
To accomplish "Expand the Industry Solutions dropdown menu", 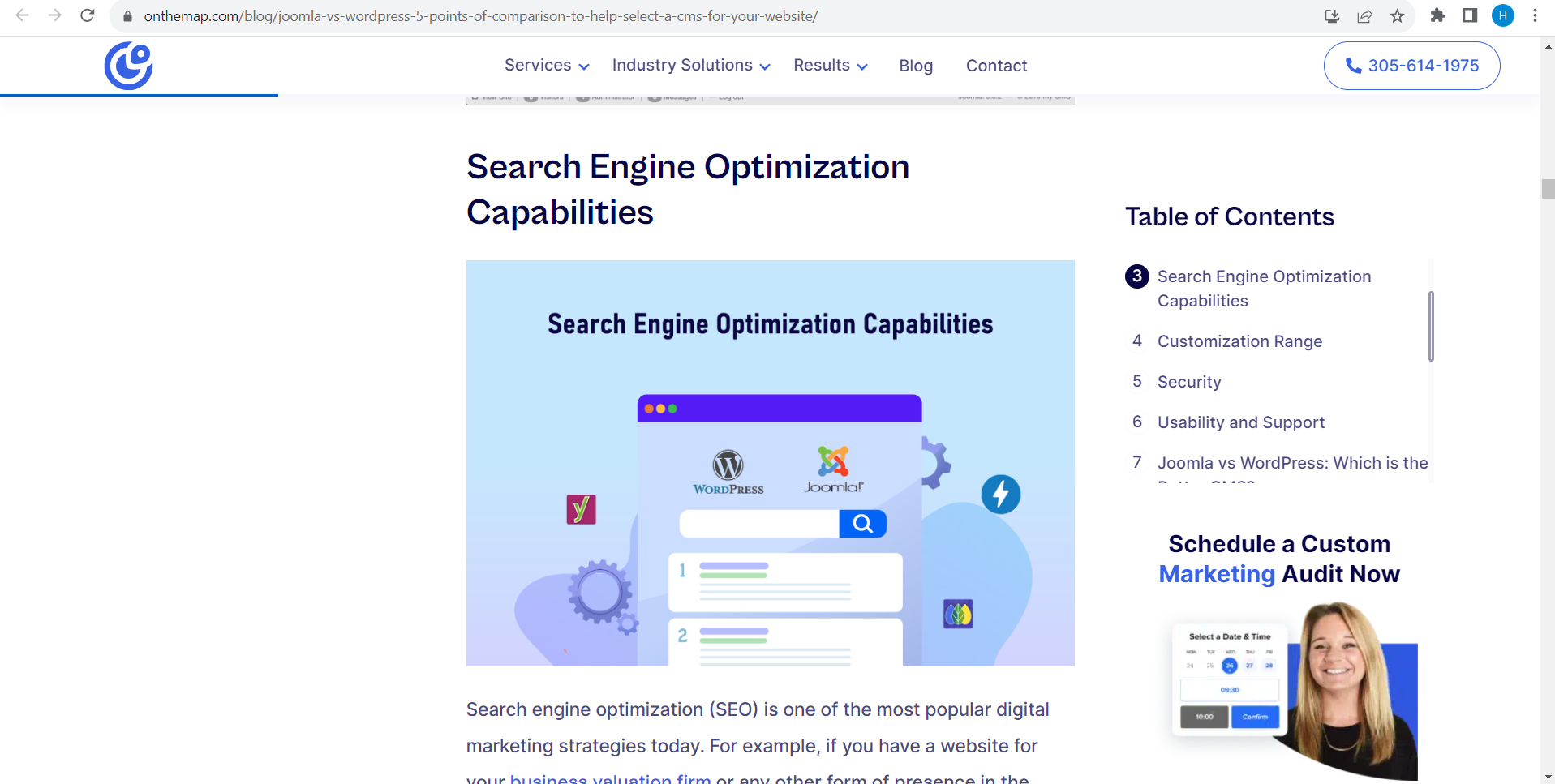I will 691,66.
